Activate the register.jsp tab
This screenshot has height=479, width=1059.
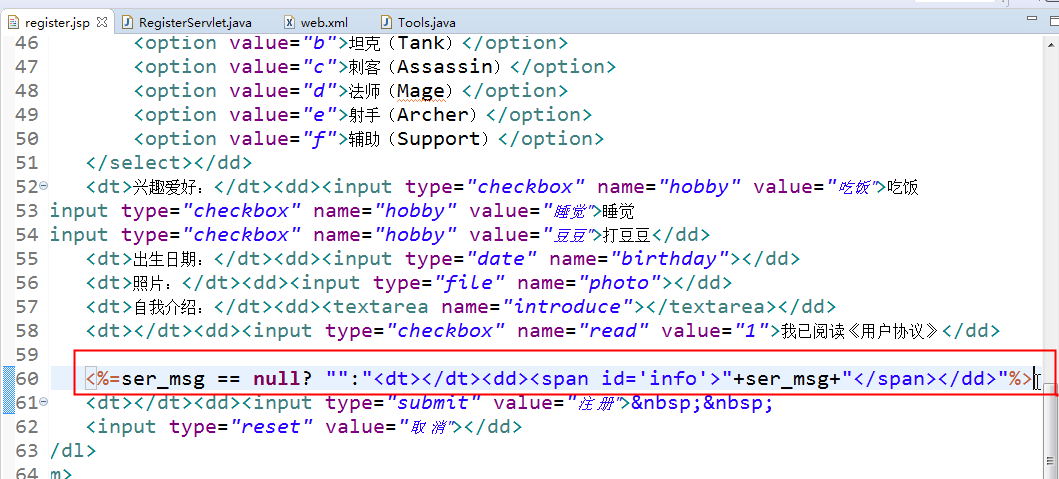57,22
